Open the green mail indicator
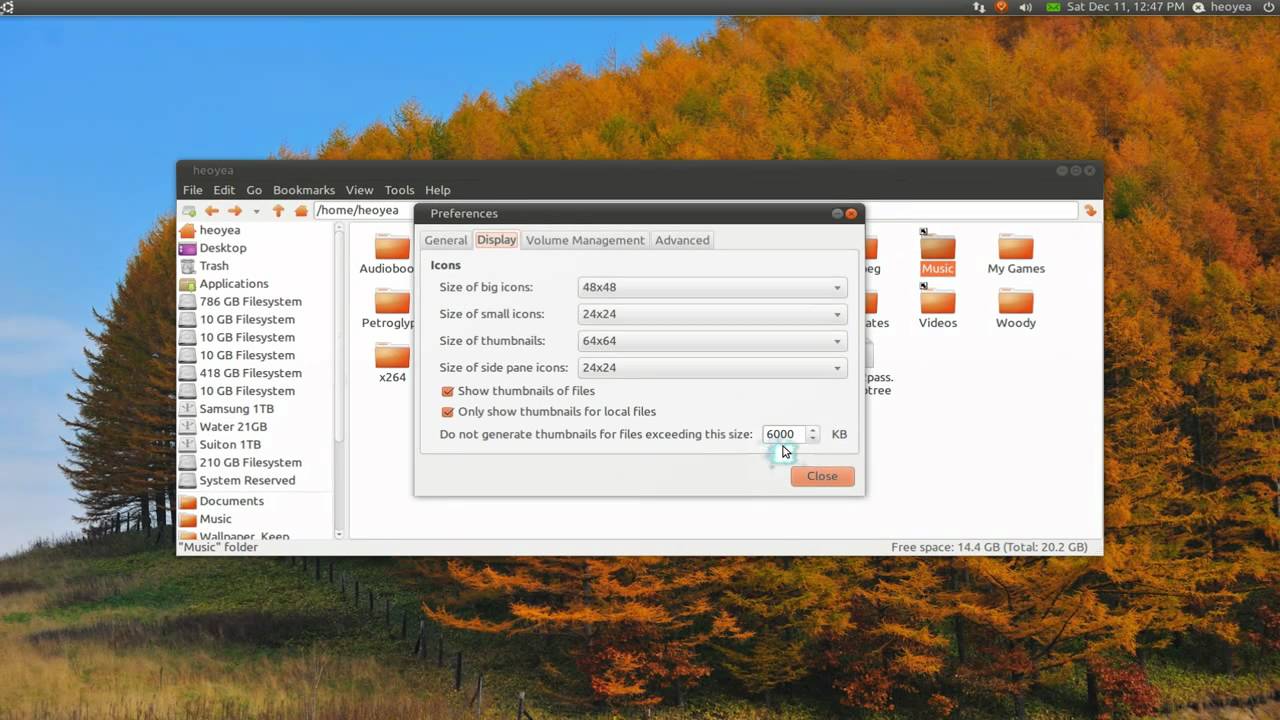The height and width of the screenshot is (720, 1280). pyautogui.click(x=1052, y=7)
